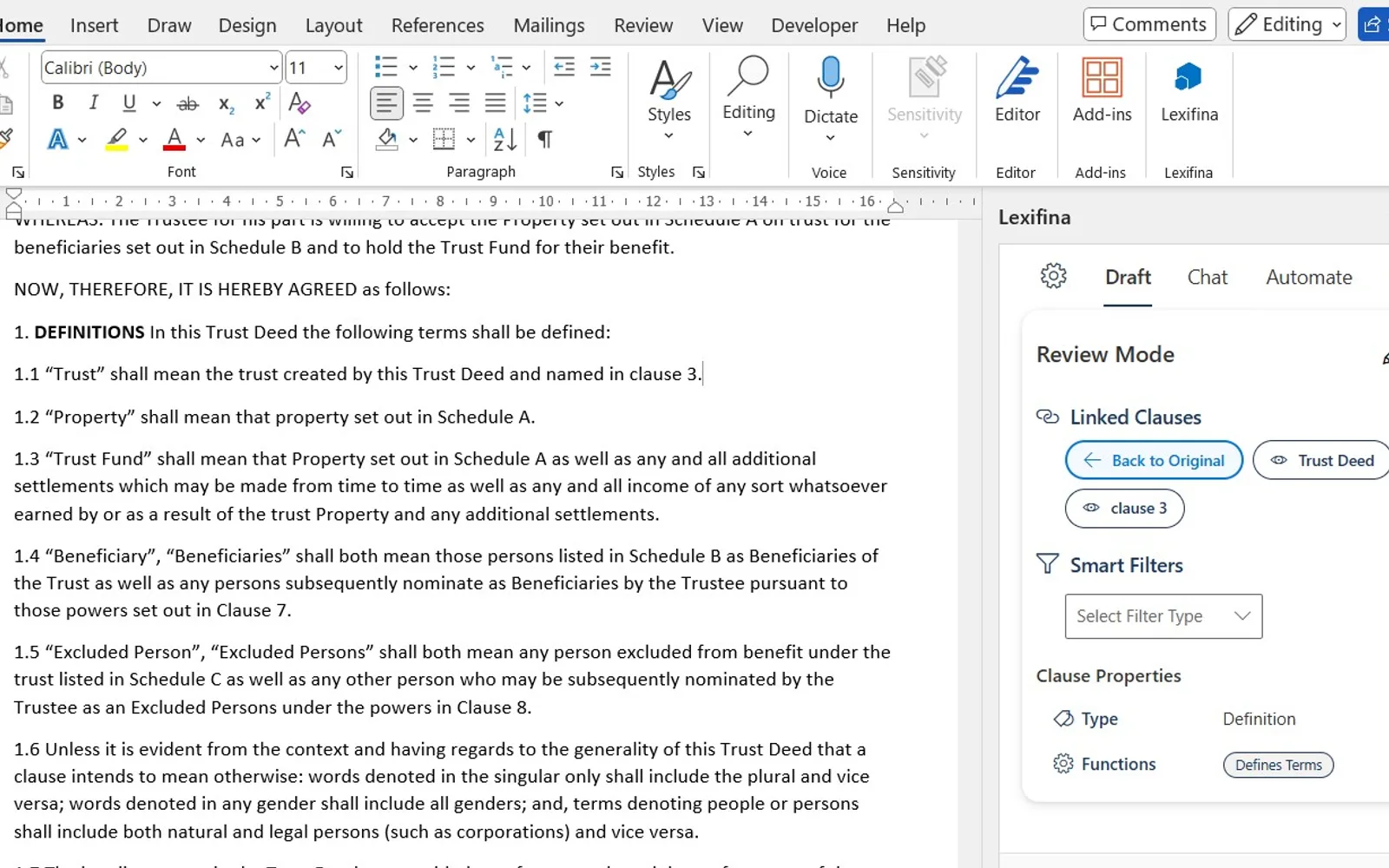The width and height of the screenshot is (1389, 868).
Task: Switch to the Developer tab
Action: tap(814, 25)
